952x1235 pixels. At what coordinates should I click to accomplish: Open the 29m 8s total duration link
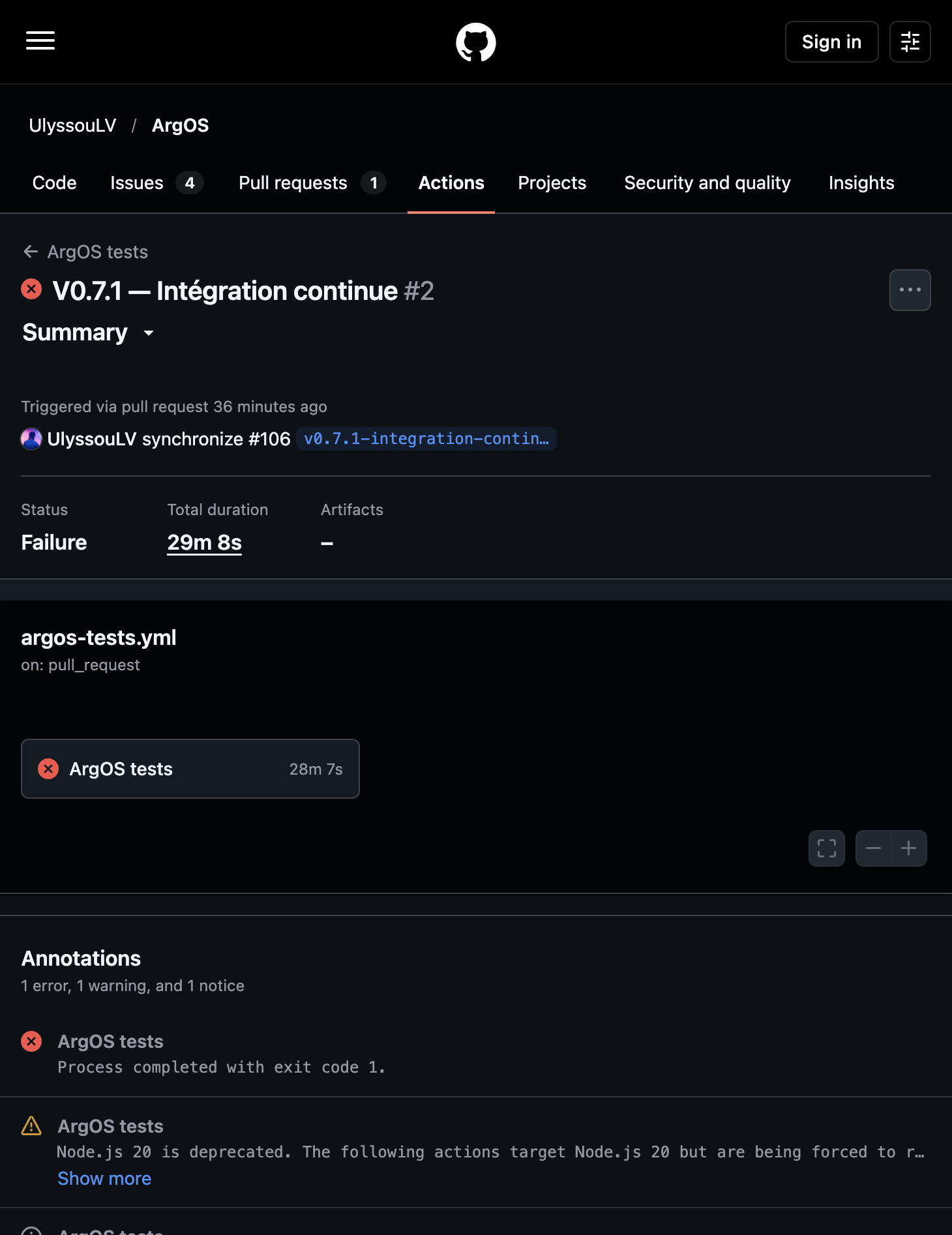(204, 543)
